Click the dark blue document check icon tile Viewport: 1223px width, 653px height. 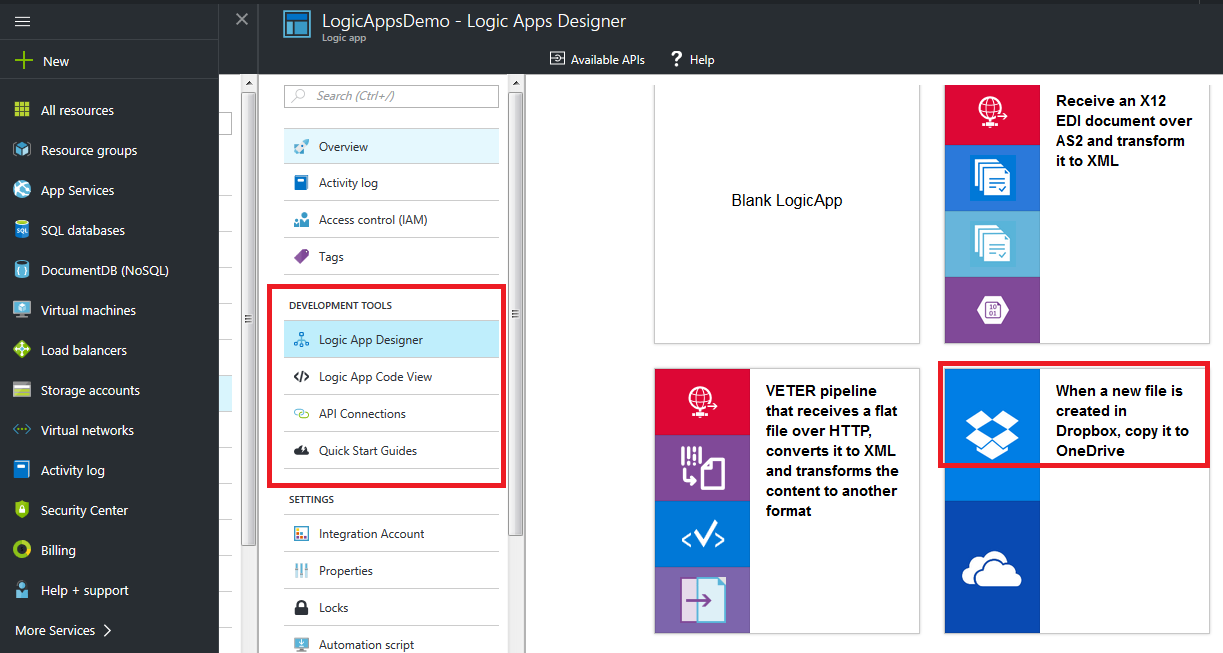tap(992, 178)
